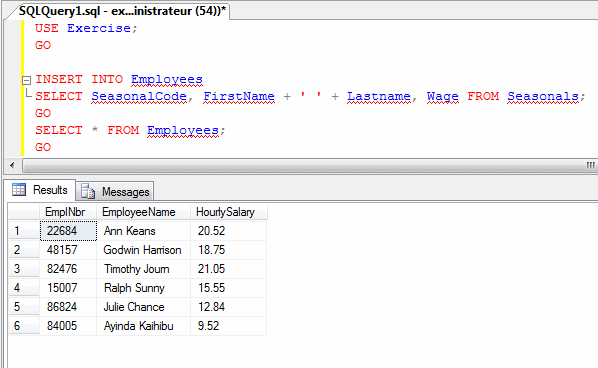
Task: Select cell 82476 in results
Action: (68, 269)
